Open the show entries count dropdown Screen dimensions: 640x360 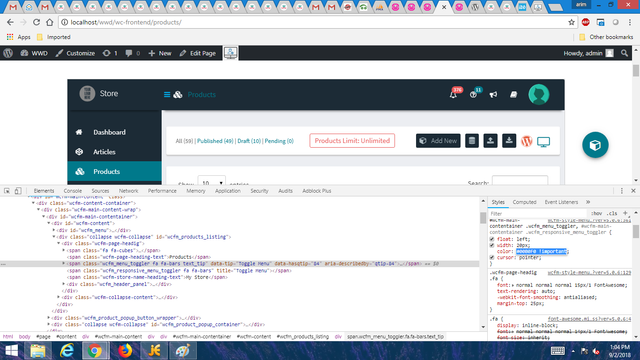(211, 182)
